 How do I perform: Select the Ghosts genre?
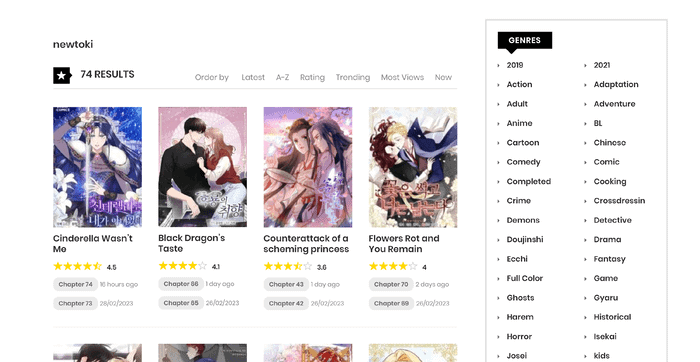coord(521,298)
